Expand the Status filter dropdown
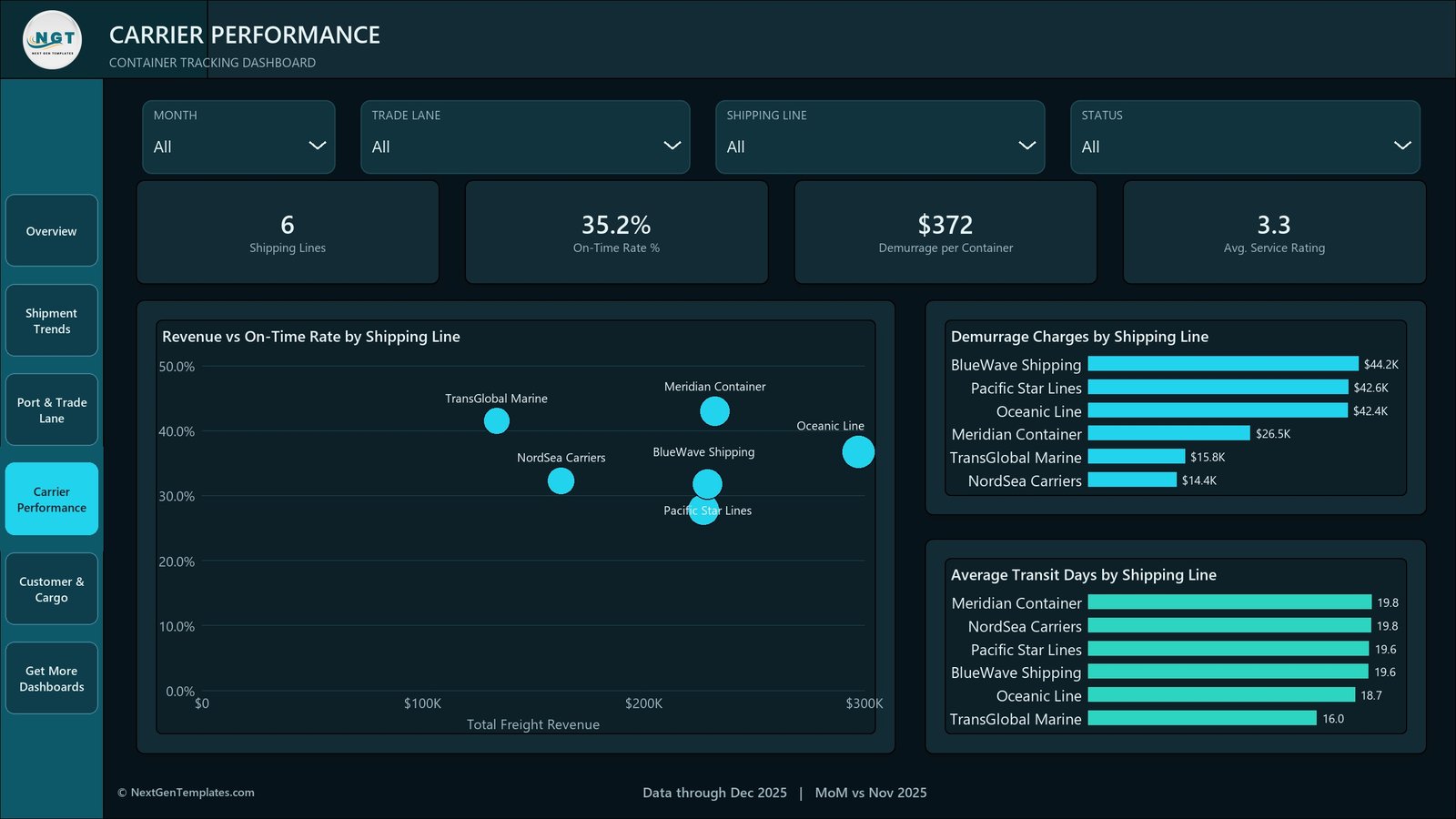The image size is (1456, 819). click(x=1245, y=137)
